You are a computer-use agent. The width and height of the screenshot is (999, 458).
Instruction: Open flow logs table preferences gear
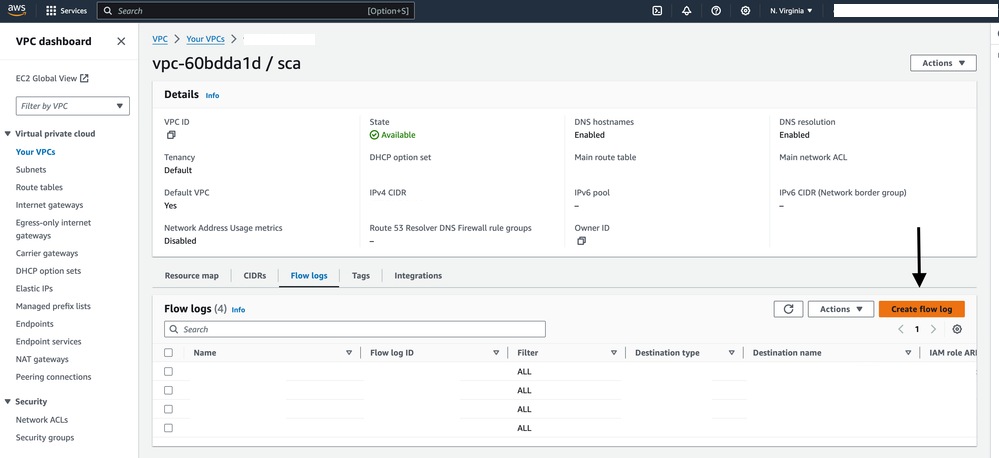[x=957, y=329]
